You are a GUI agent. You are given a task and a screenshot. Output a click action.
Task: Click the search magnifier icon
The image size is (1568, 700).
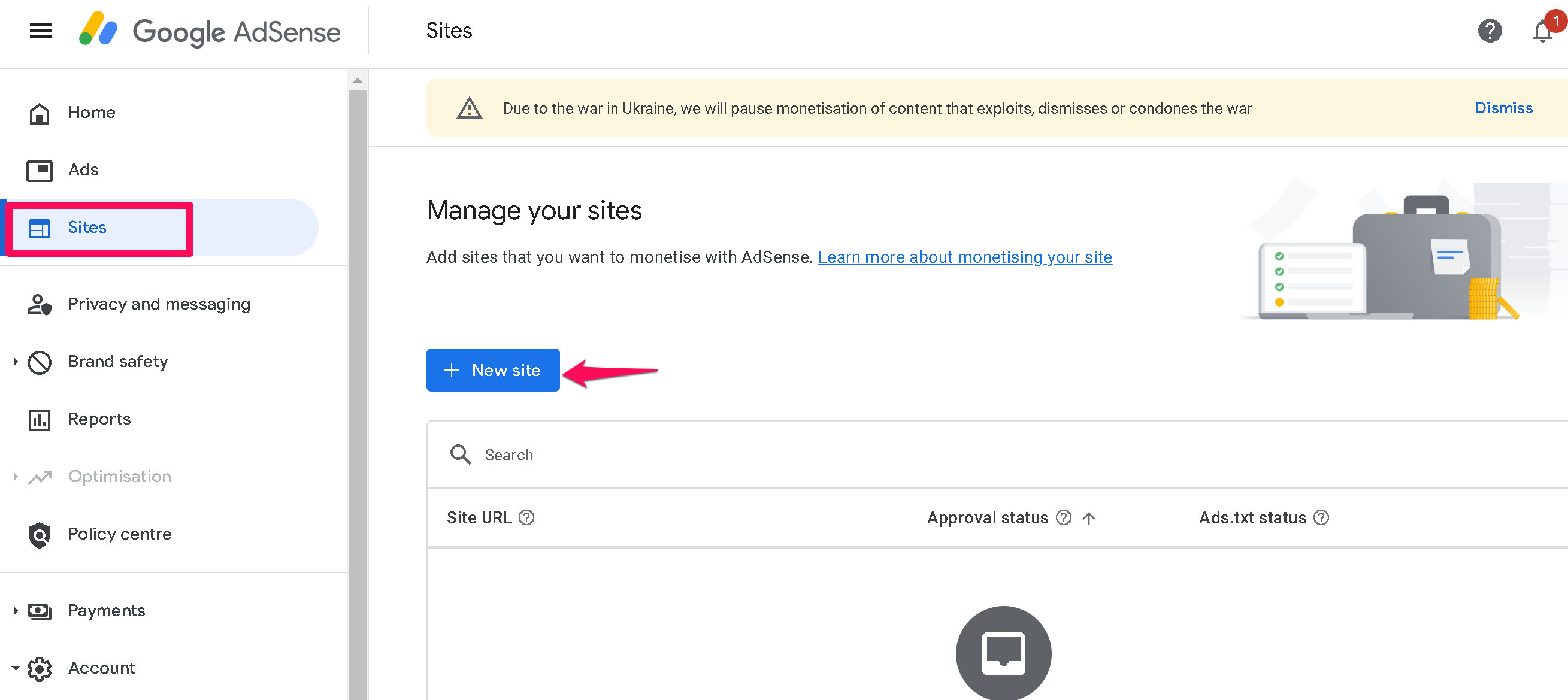[460, 454]
